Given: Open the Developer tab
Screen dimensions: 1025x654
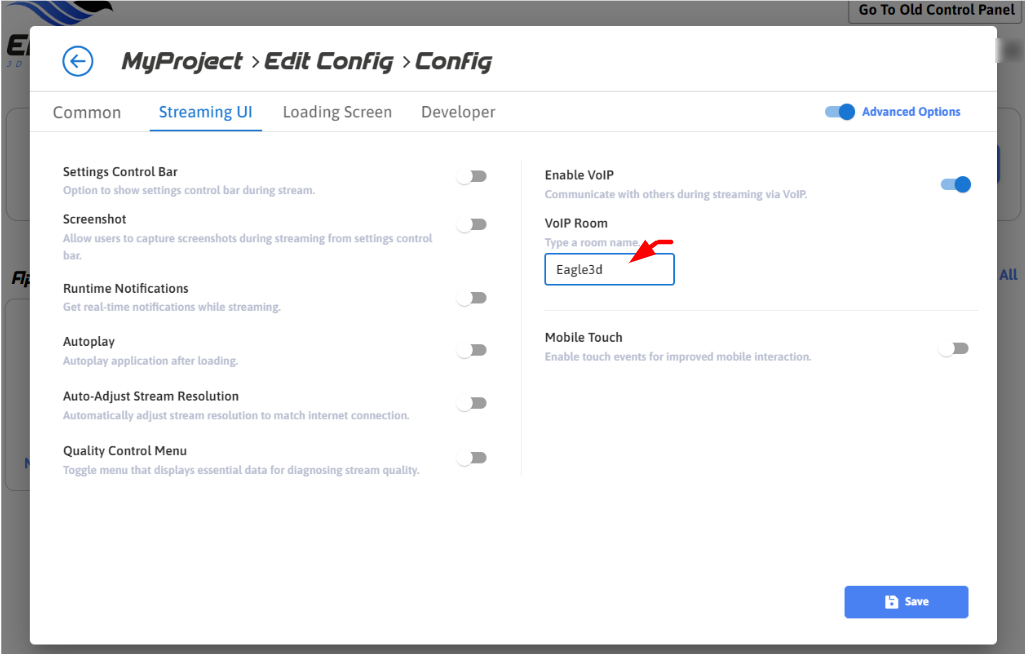Looking at the screenshot, I should pyautogui.click(x=458, y=112).
